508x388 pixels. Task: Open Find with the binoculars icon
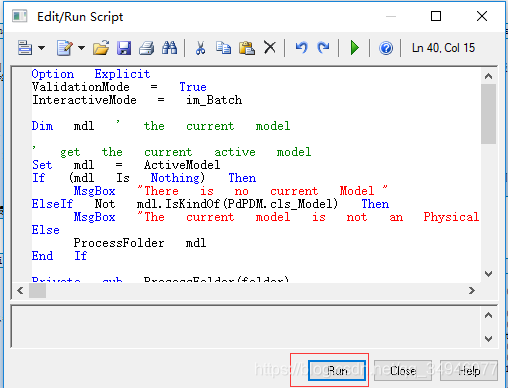(x=170, y=48)
